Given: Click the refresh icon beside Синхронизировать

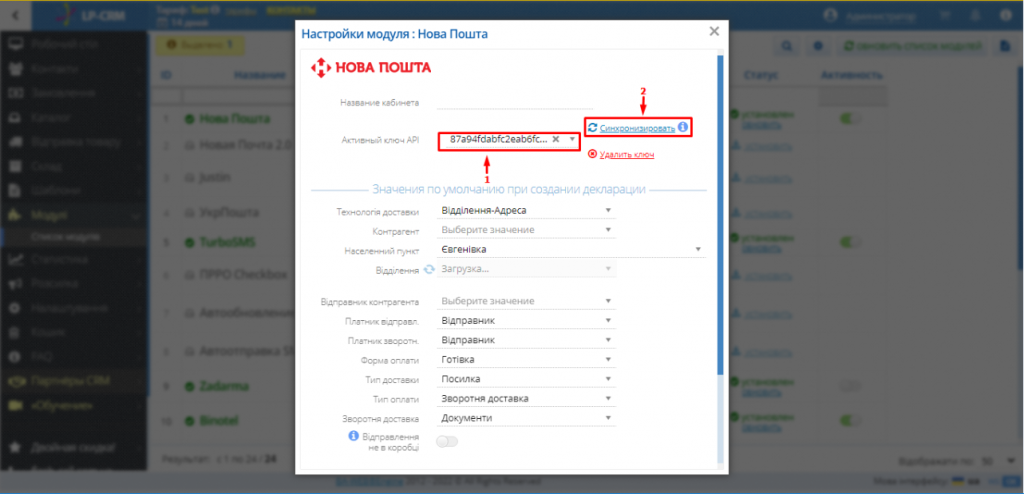Looking at the screenshot, I should pos(592,127).
